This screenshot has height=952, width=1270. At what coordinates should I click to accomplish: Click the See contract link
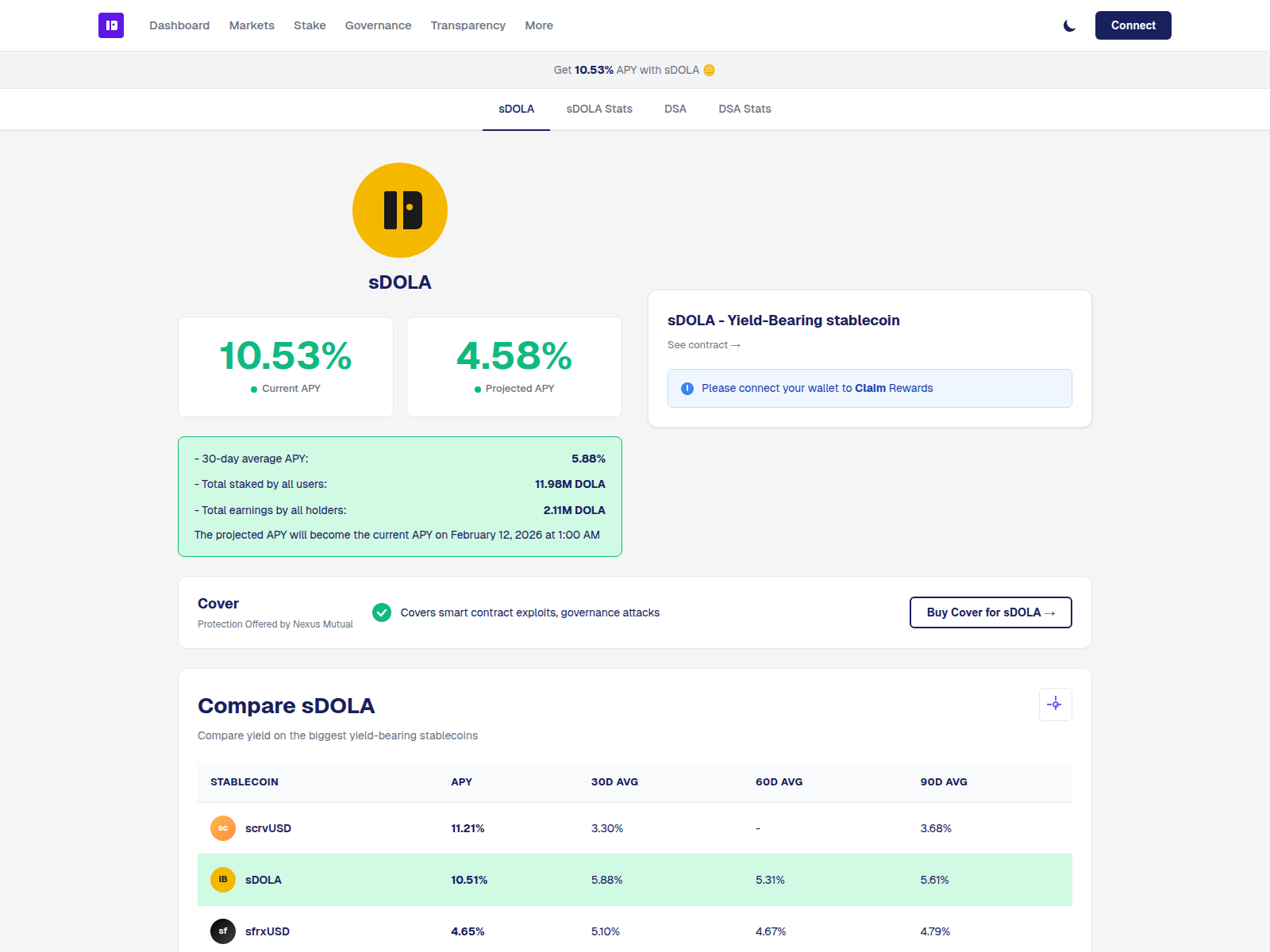(x=704, y=345)
